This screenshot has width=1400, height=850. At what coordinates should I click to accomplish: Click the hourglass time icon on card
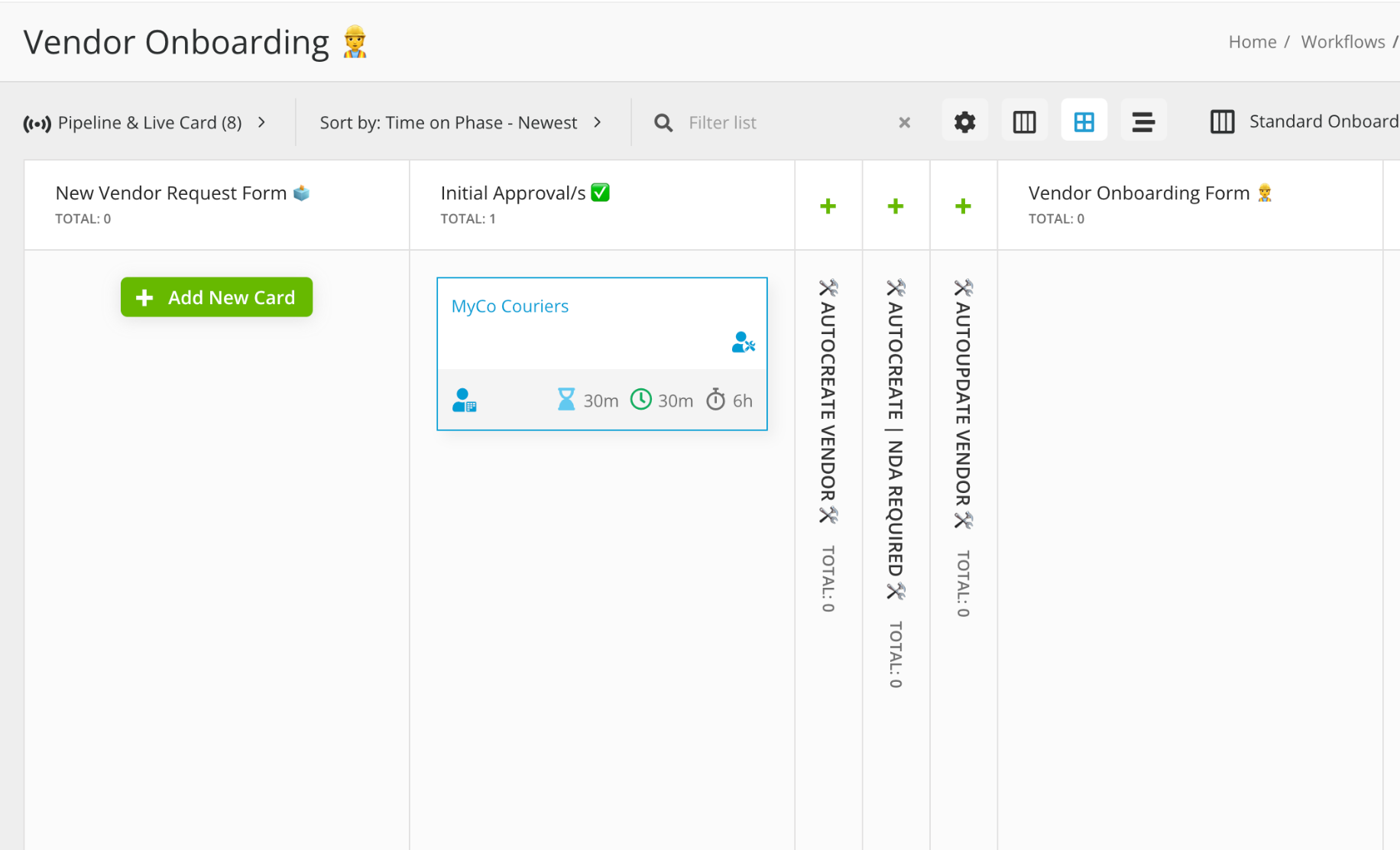click(566, 400)
